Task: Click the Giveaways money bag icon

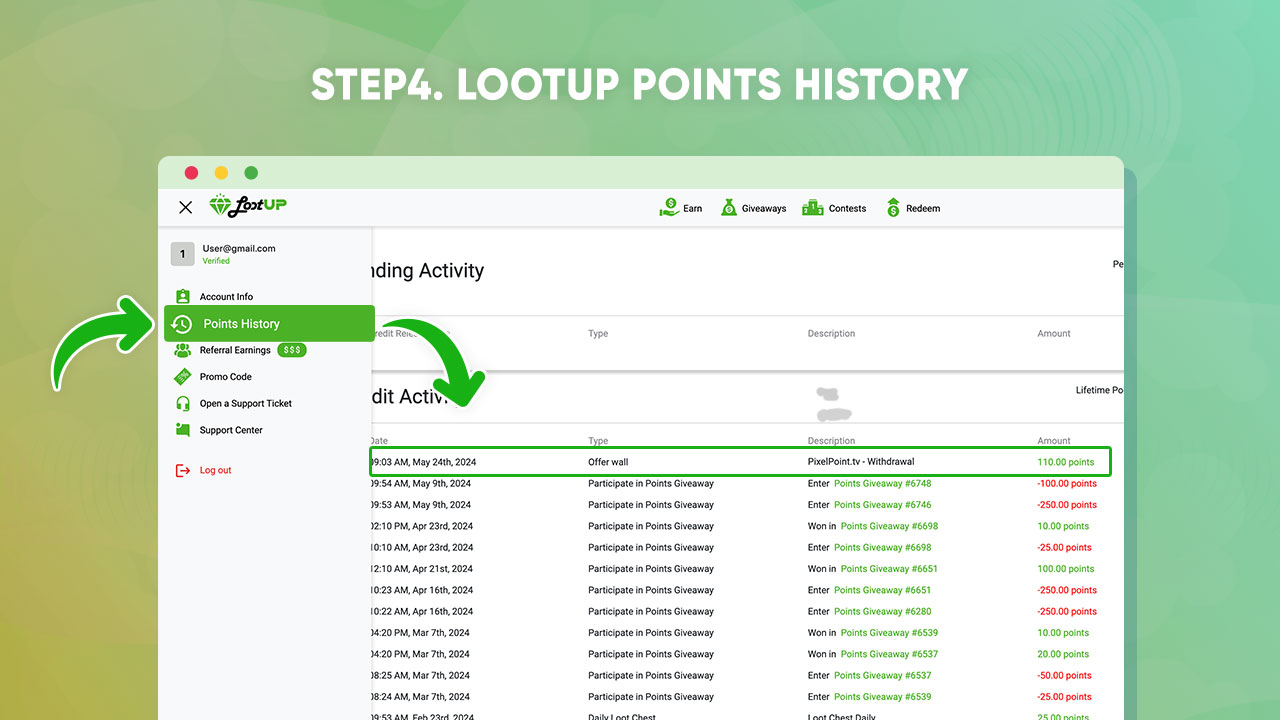Action: tap(729, 207)
